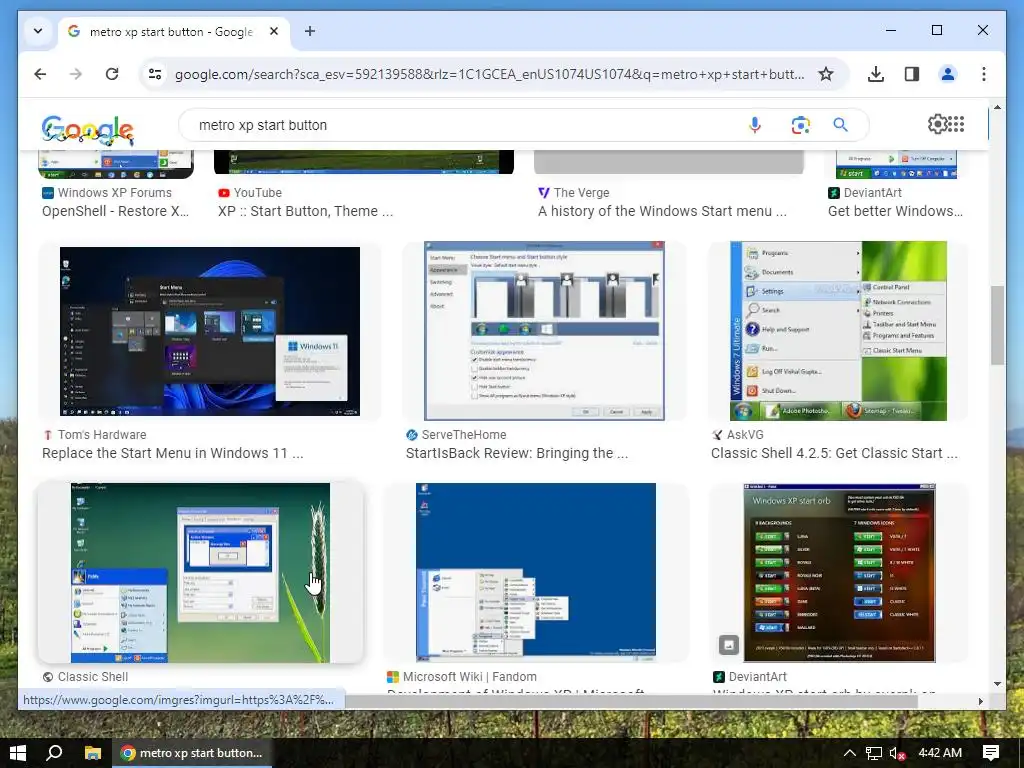1024x768 pixels.
Task: Click the vertical page scrollbar thumb
Action: 997,325
